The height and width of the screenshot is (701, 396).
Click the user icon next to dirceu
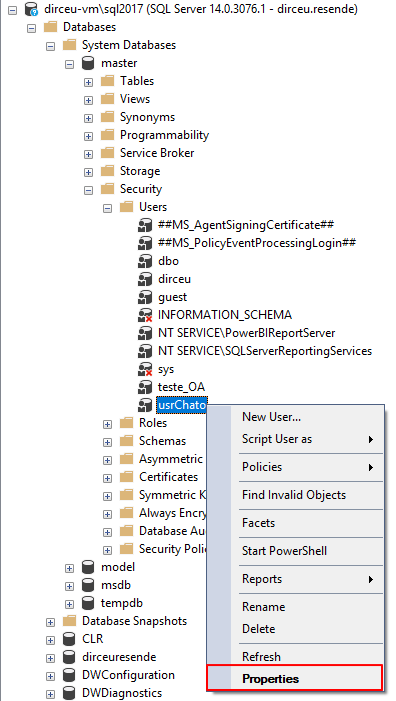tap(145, 279)
